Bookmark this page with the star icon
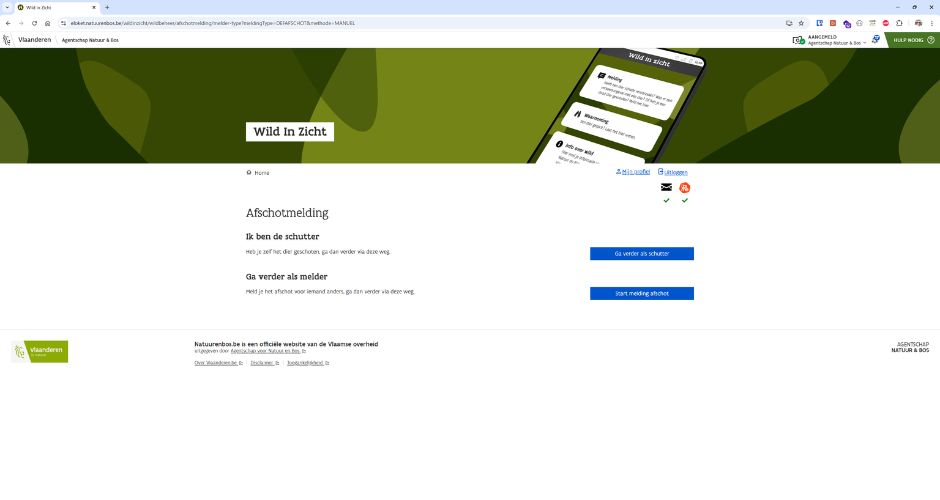Viewport: 940px width, 500px height. 801,22
